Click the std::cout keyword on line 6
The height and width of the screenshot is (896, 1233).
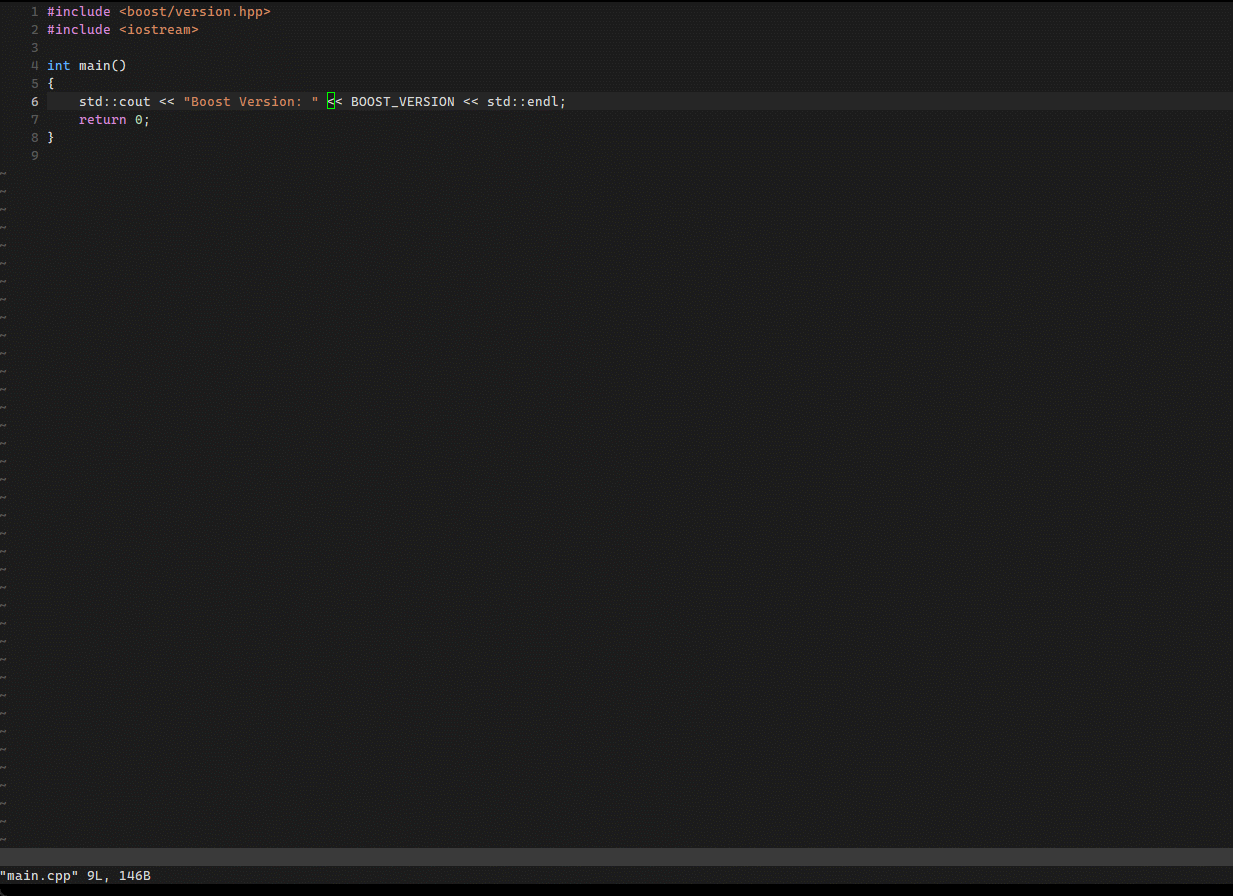coord(114,101)
